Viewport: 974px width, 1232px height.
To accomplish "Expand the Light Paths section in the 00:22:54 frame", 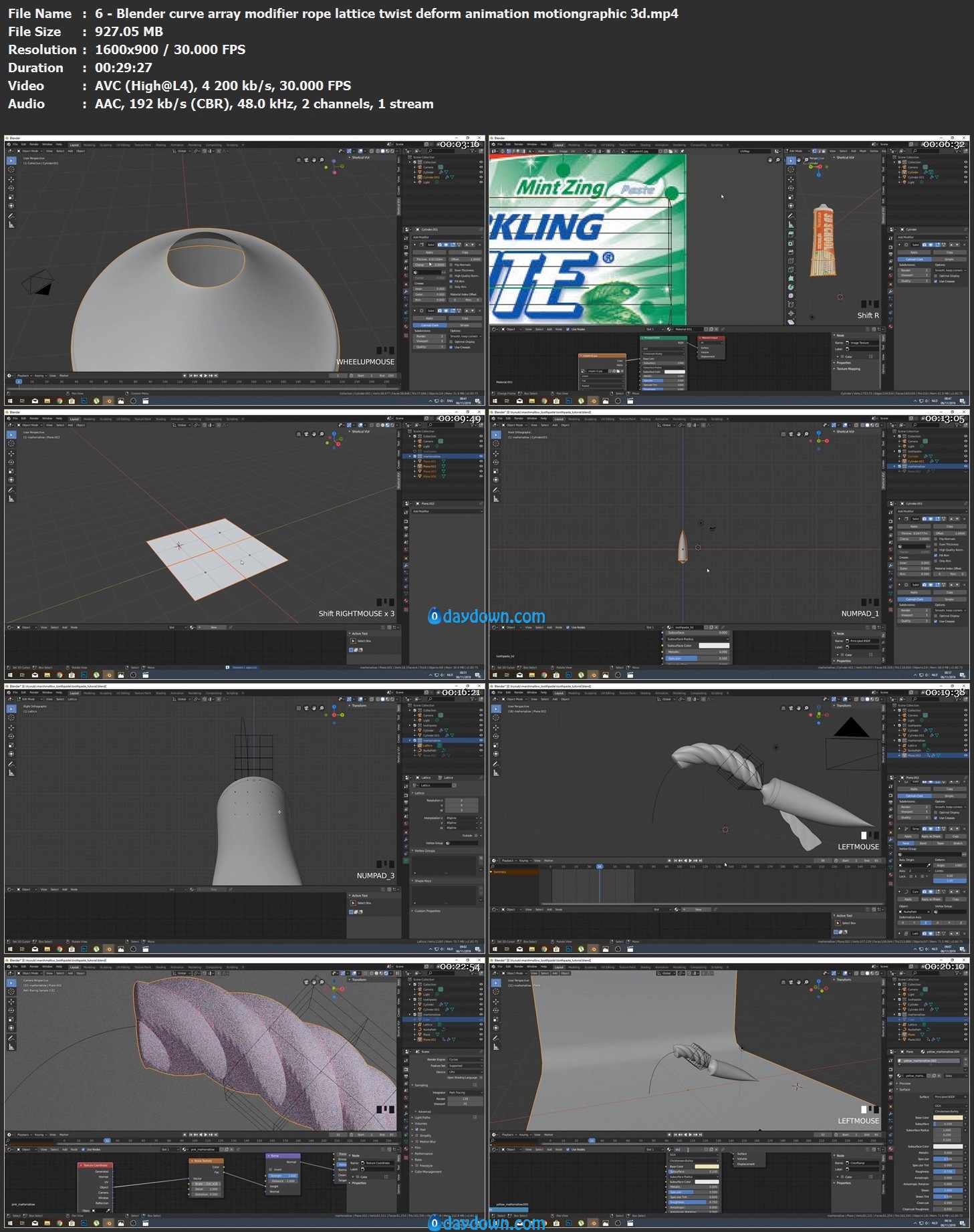I will click(x=423, y=1118).
